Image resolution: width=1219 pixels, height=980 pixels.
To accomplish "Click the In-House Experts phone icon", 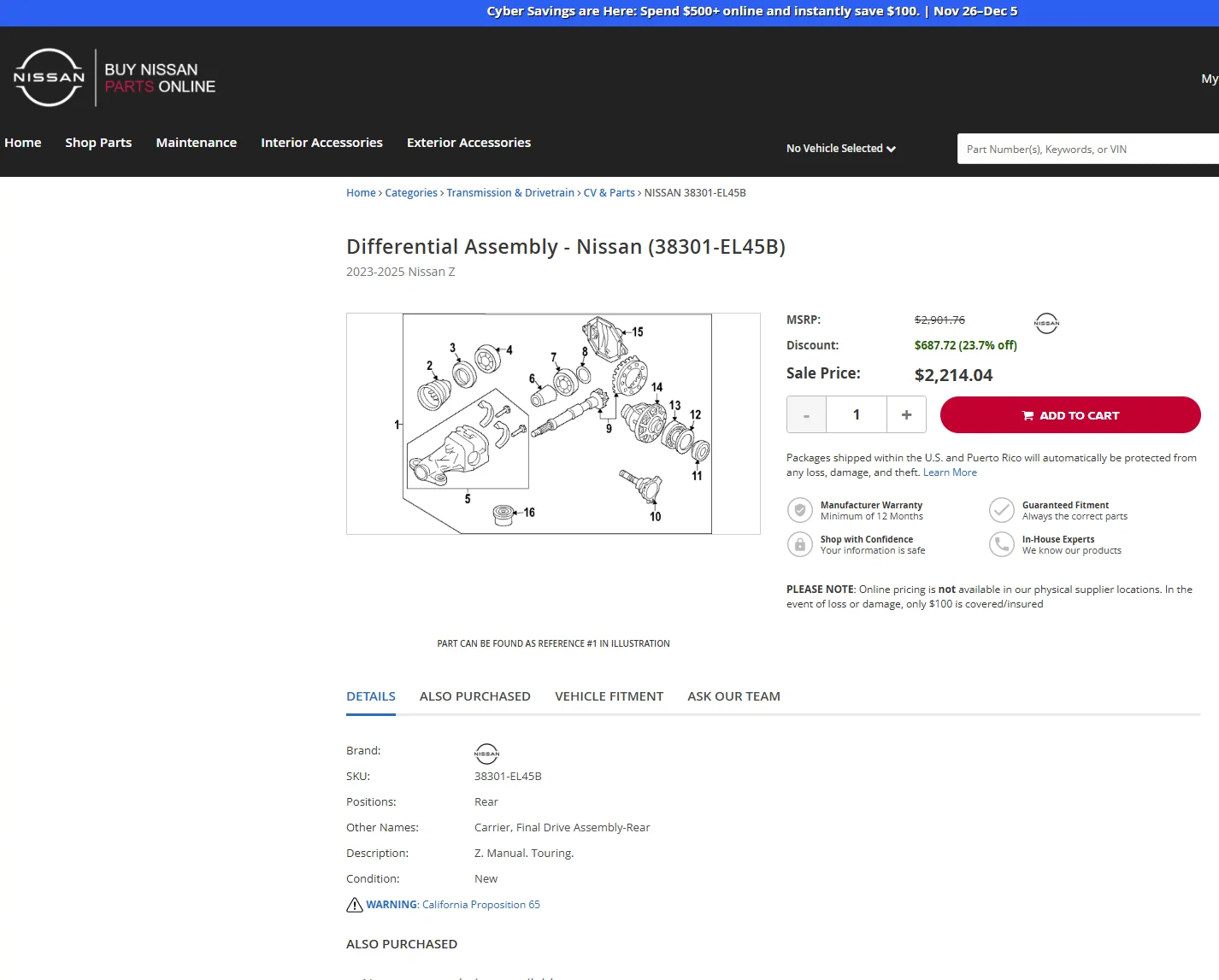I will (x=1001, y=544).
